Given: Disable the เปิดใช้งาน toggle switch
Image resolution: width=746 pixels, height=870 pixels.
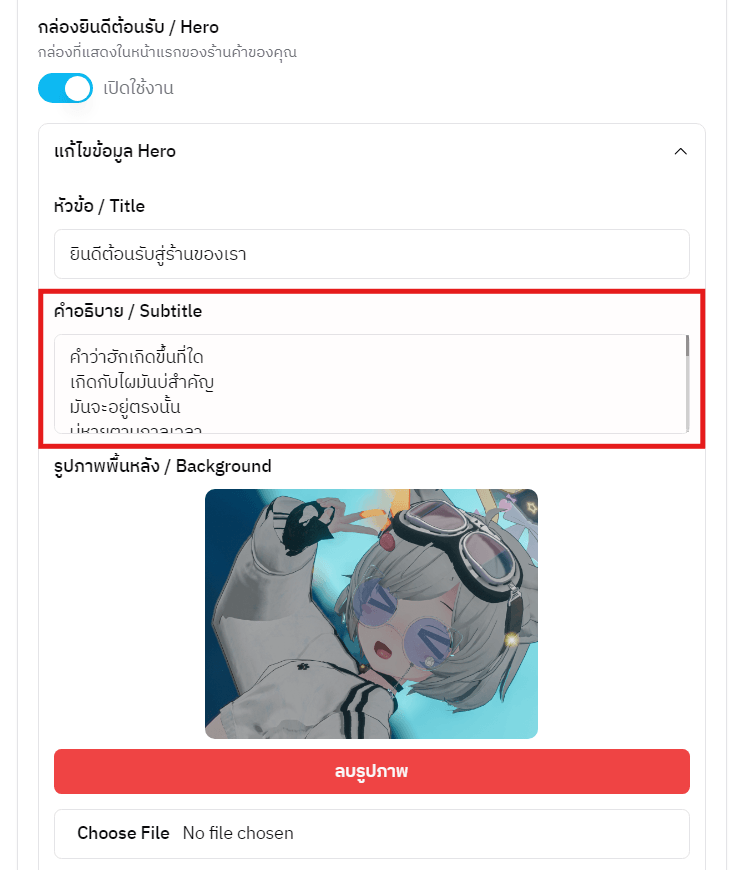Looking at the screenshot, I should 65,88.
